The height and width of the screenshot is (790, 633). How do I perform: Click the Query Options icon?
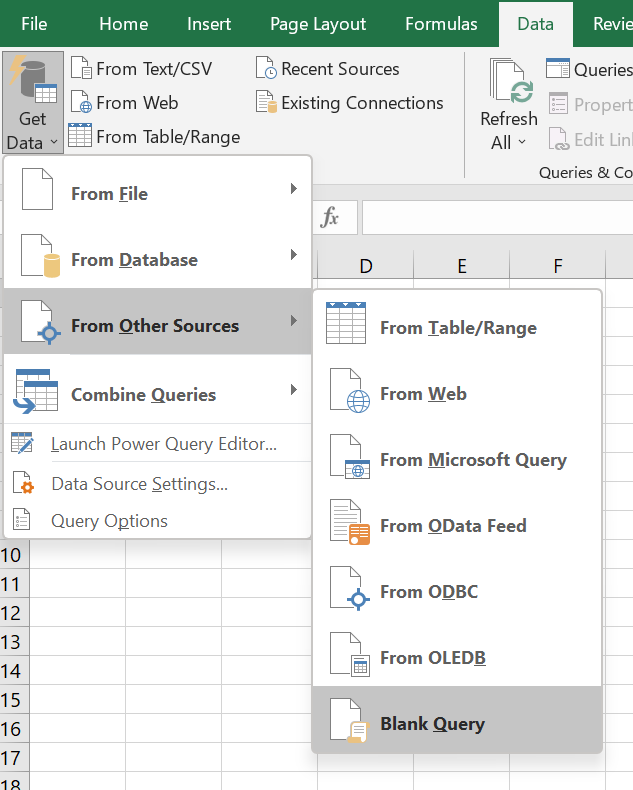[x=22, y=521]
